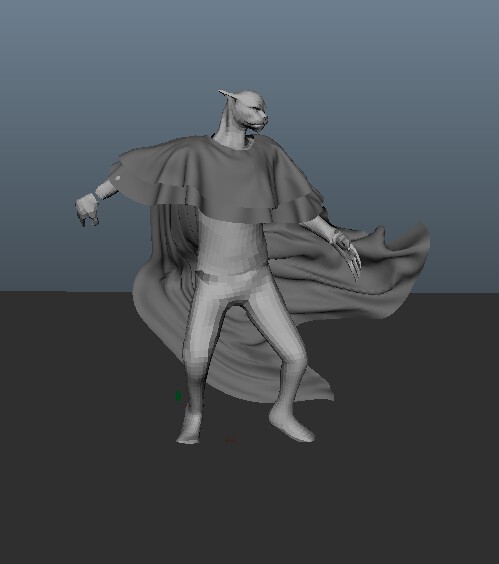Select the creature's head in the viewport

tap(252, 110)
